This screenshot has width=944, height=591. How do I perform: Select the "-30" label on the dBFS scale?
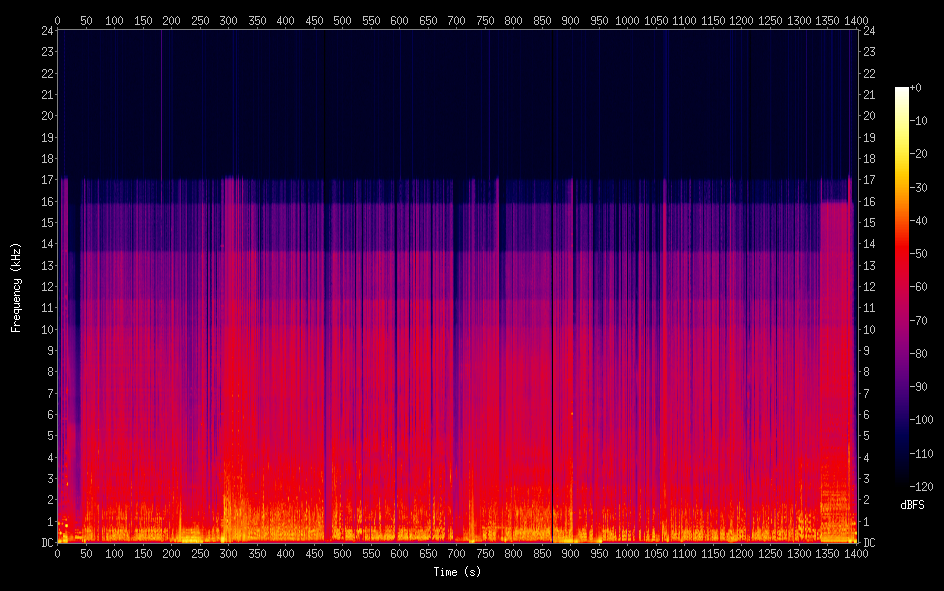922,188
